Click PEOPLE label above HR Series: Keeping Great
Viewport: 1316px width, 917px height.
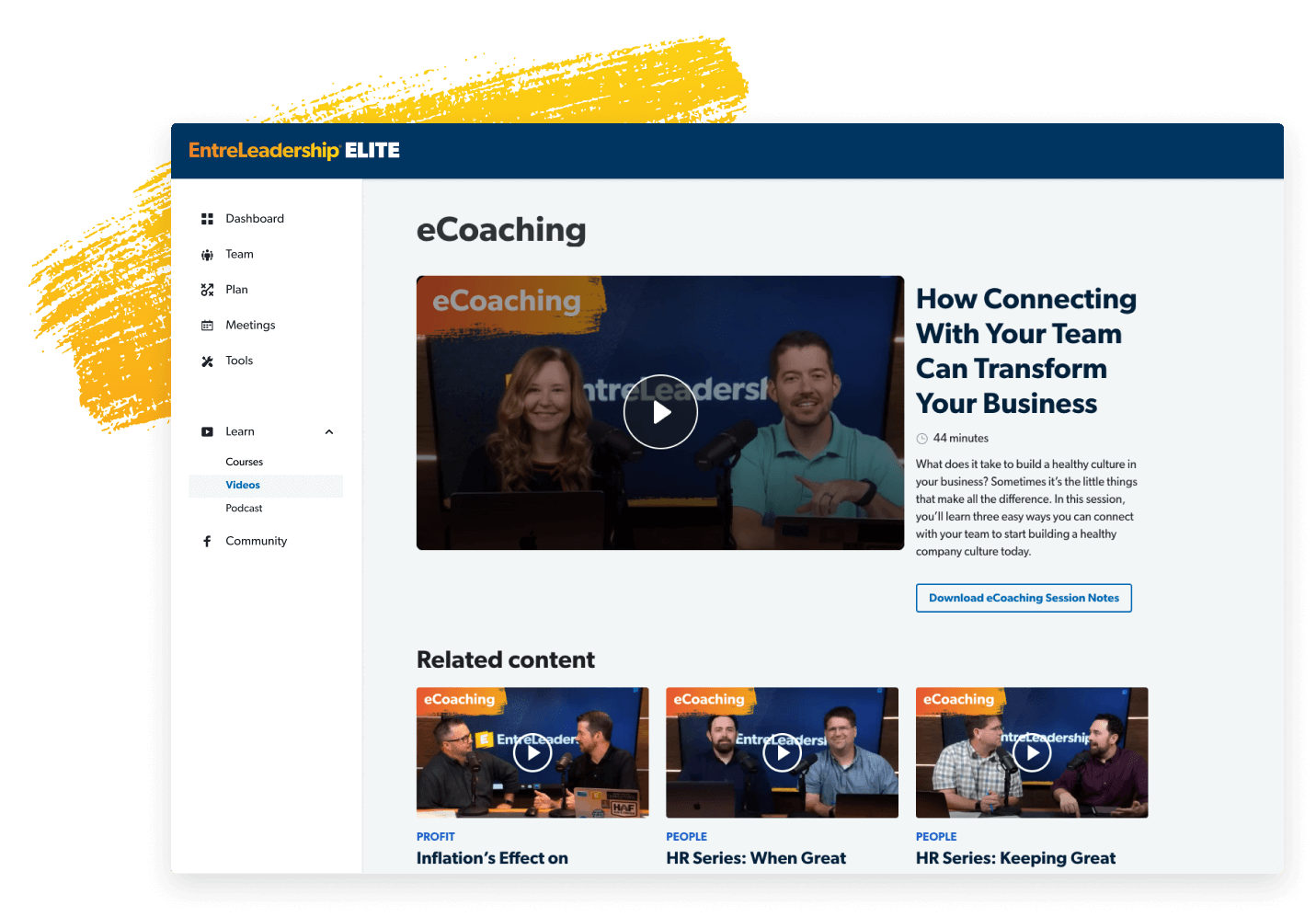point(936,837)
